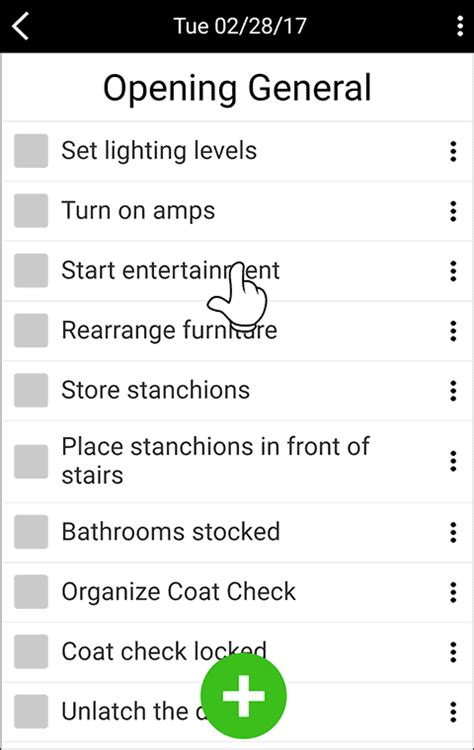Open options for Turn on amps
Image resolution: width=474 pixels, height=750 pixels.
point(453,211)
